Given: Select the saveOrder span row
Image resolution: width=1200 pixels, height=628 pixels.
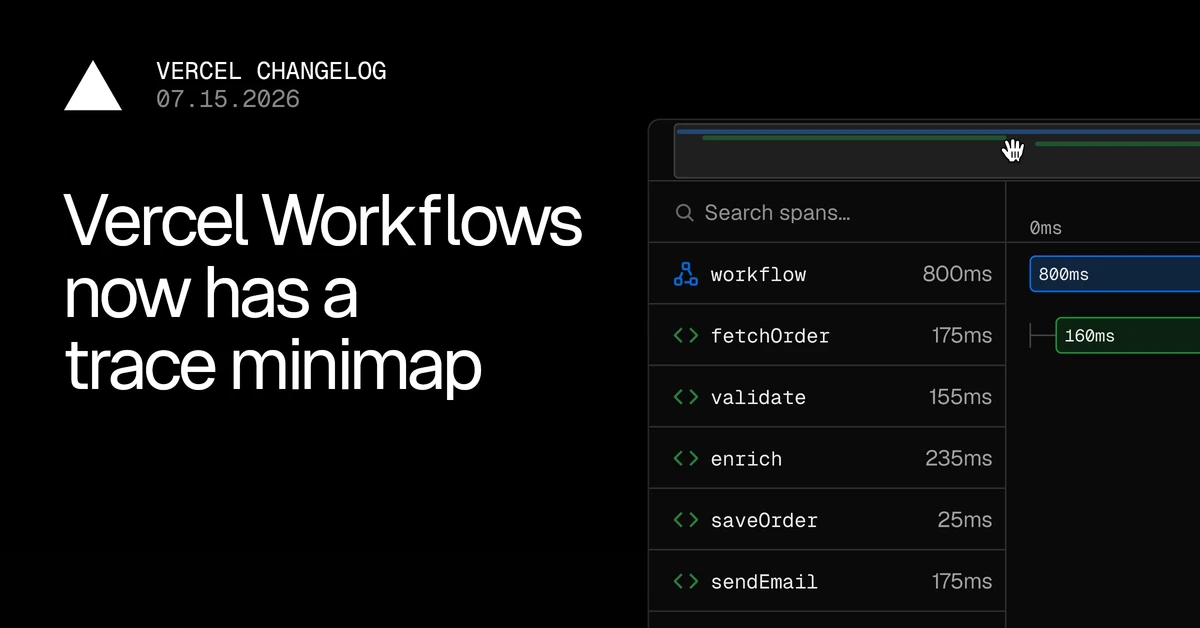Looking at the screenshot, I should point(827,520).
